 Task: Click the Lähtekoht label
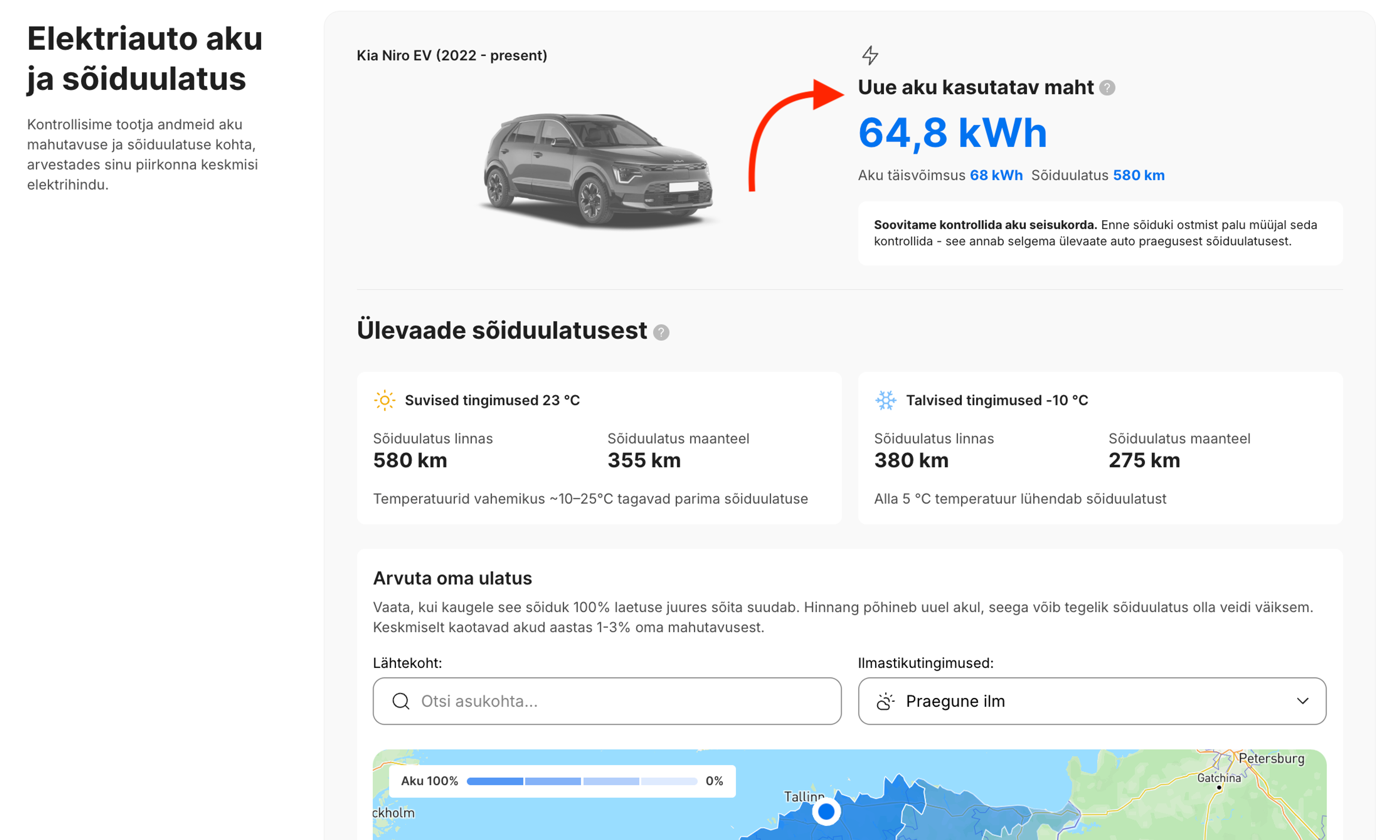407,663
